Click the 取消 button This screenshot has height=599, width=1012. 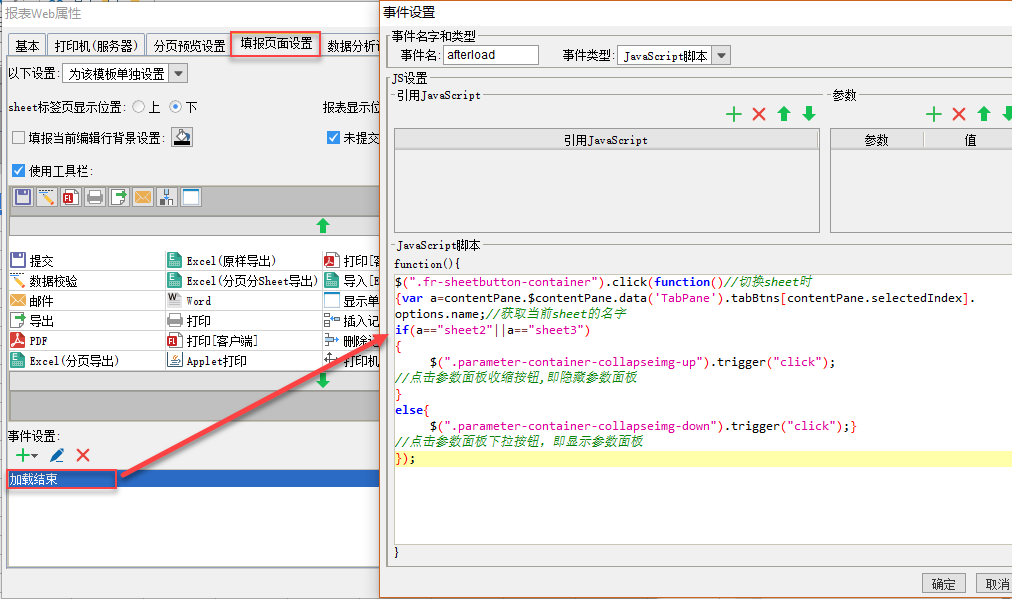(x=996, y=584)
